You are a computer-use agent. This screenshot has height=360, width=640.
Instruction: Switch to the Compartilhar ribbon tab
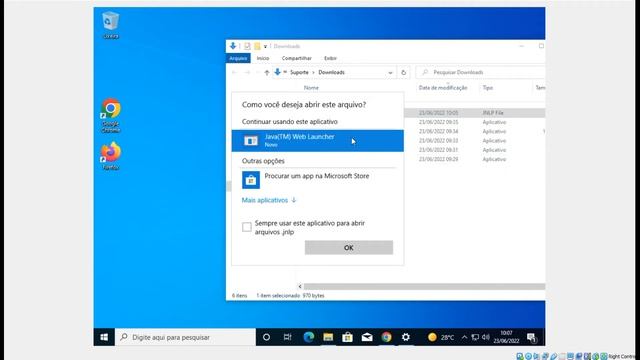tap(297, 58)
